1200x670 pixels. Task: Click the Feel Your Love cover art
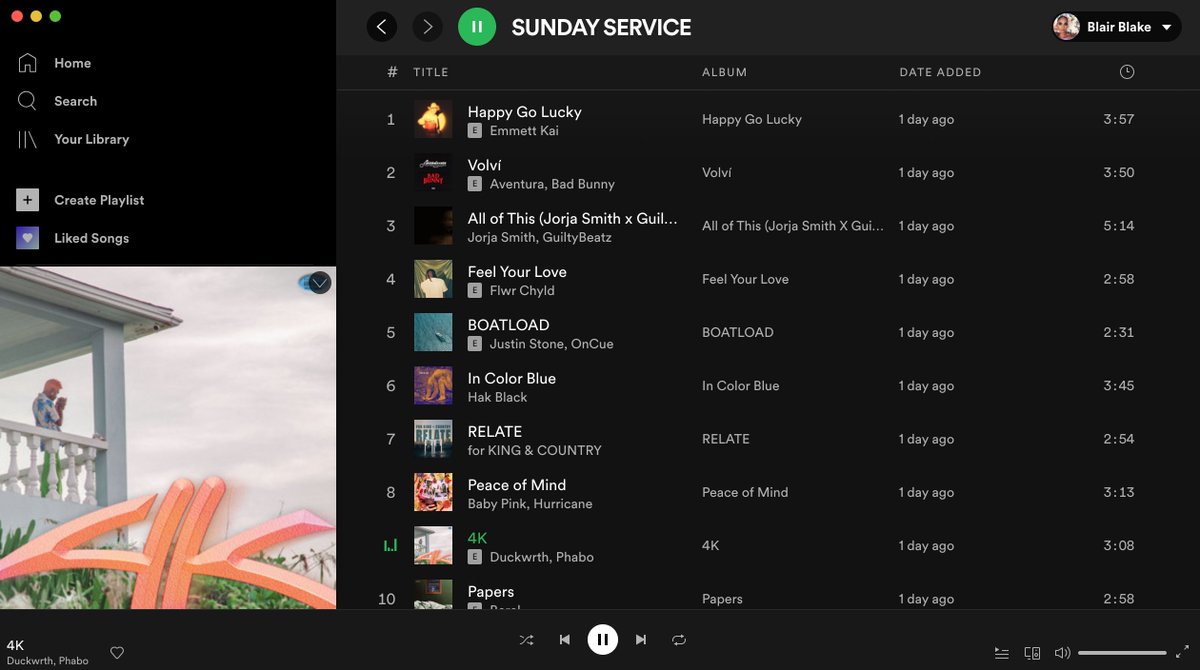click(433, 279)
